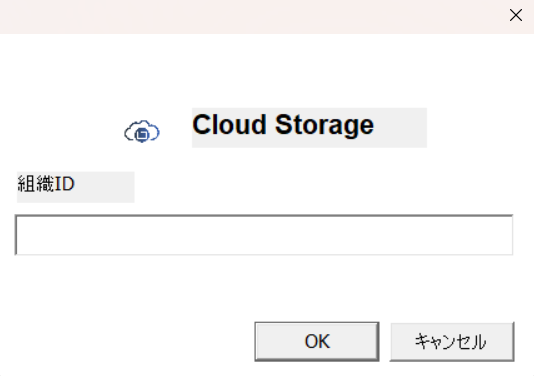Click the square emblem inside the cloud icon
Viewport: 534px width, 376px height.
[x=142, y=135]
